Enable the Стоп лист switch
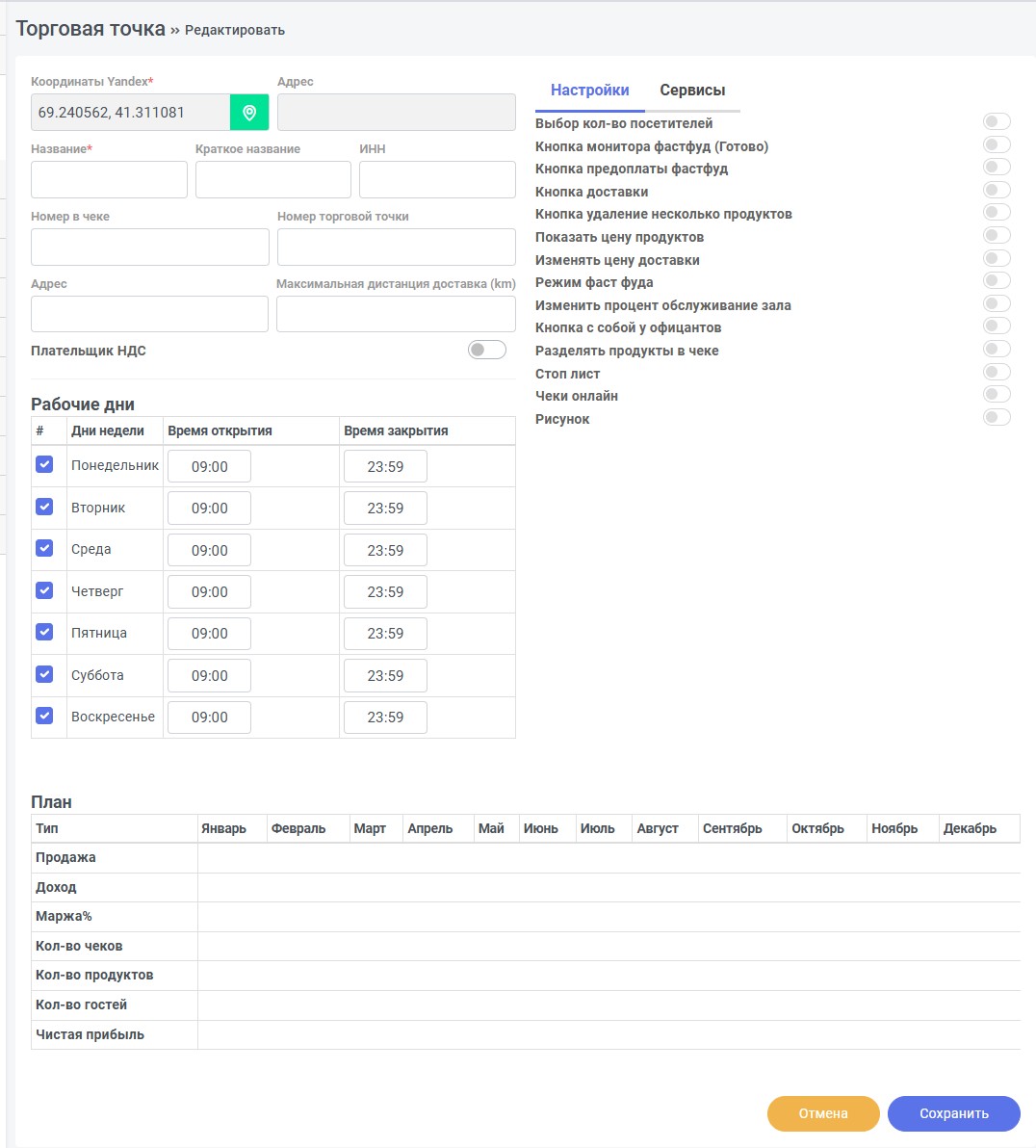Screen dimensions: 1036x1148 (x=997, y=371)
